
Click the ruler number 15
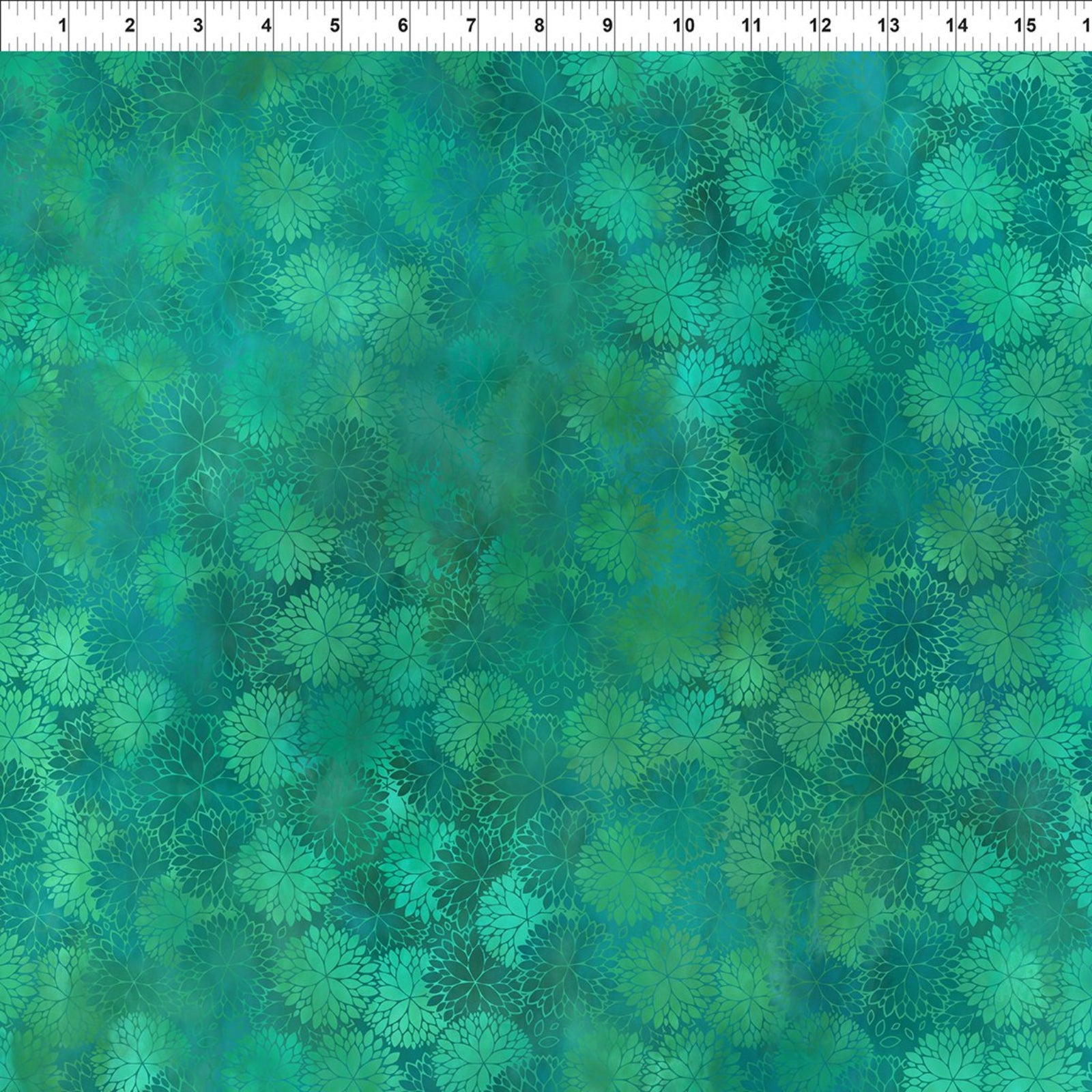pyautogui.click(x=1026, y=26)
